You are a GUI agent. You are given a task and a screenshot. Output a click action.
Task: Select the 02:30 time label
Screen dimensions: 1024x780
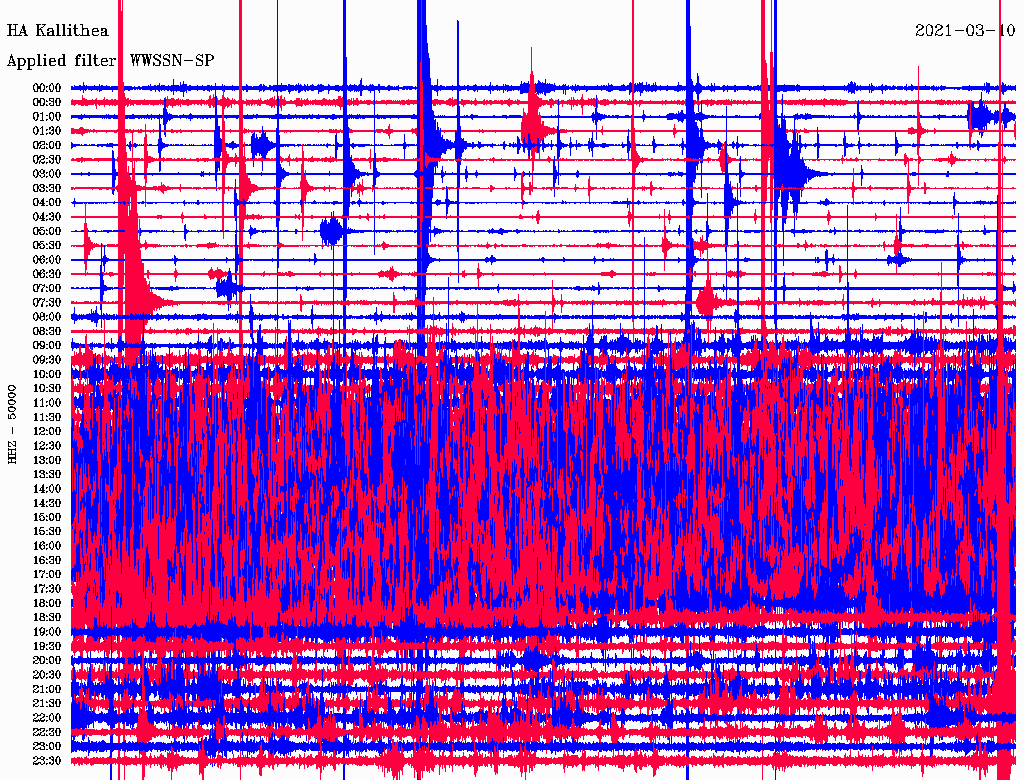(x=47, y=160)
